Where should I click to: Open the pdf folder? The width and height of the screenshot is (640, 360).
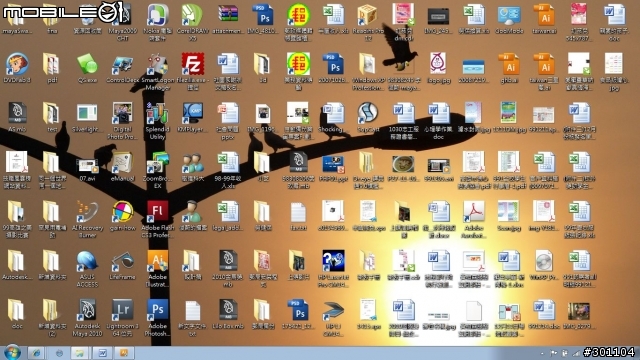[x=51, y=68]
